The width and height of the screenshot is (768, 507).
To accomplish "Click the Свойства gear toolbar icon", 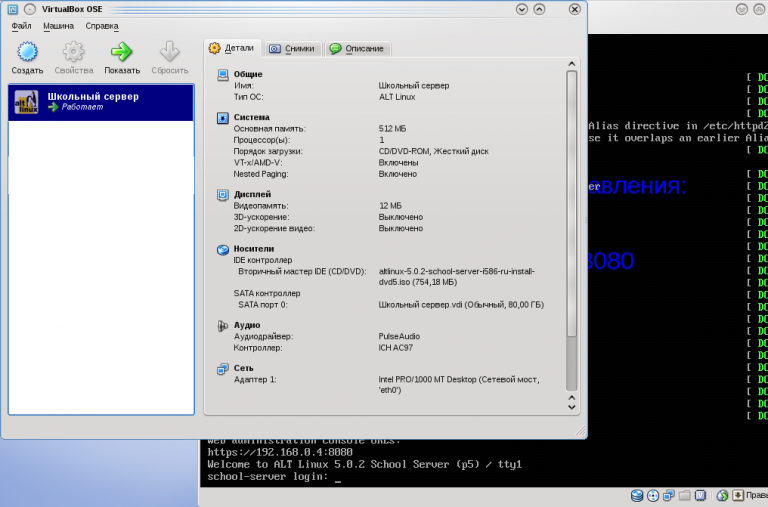I will click(73, 52).
